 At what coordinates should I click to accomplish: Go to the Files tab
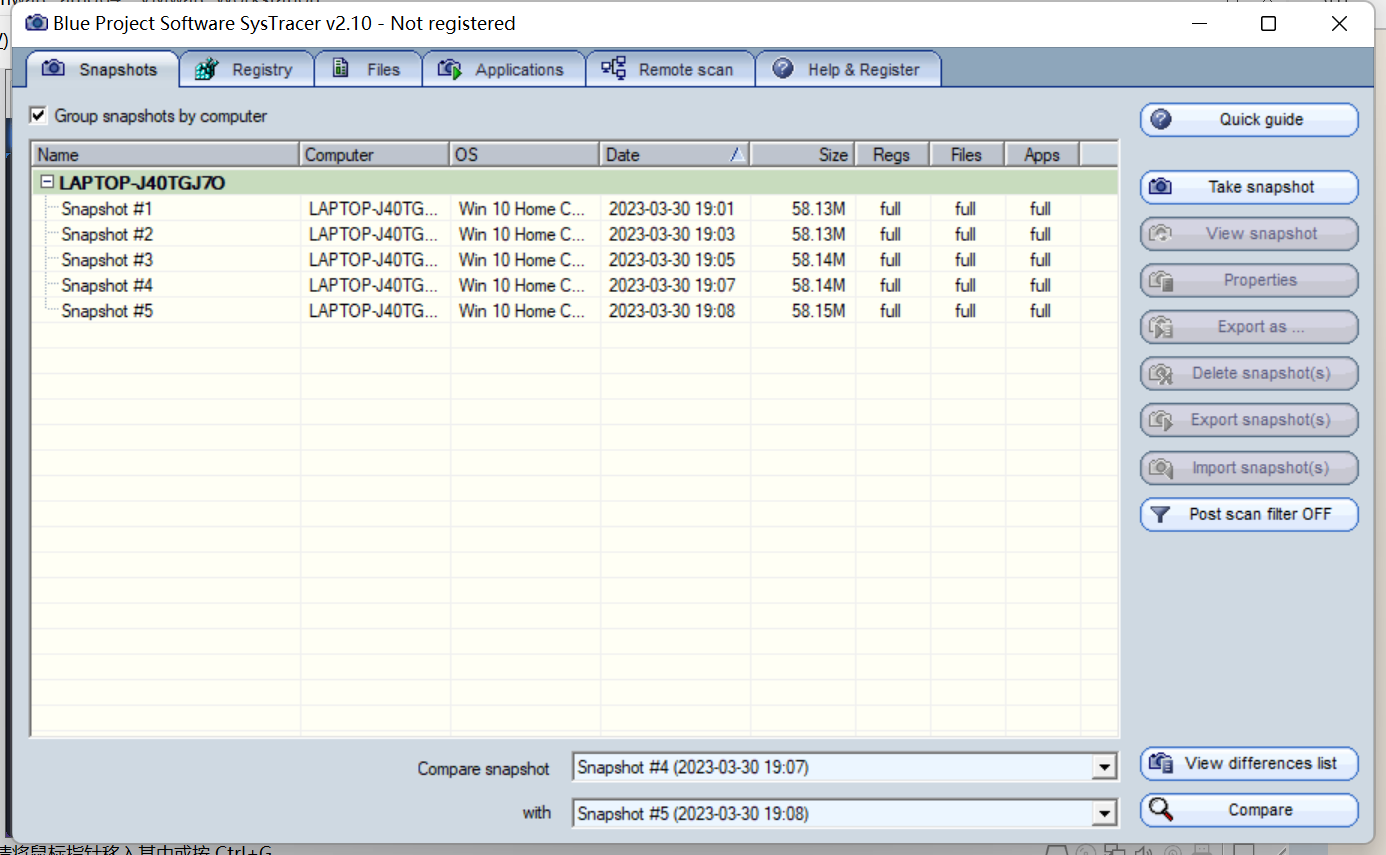click(x=367, y=69)
